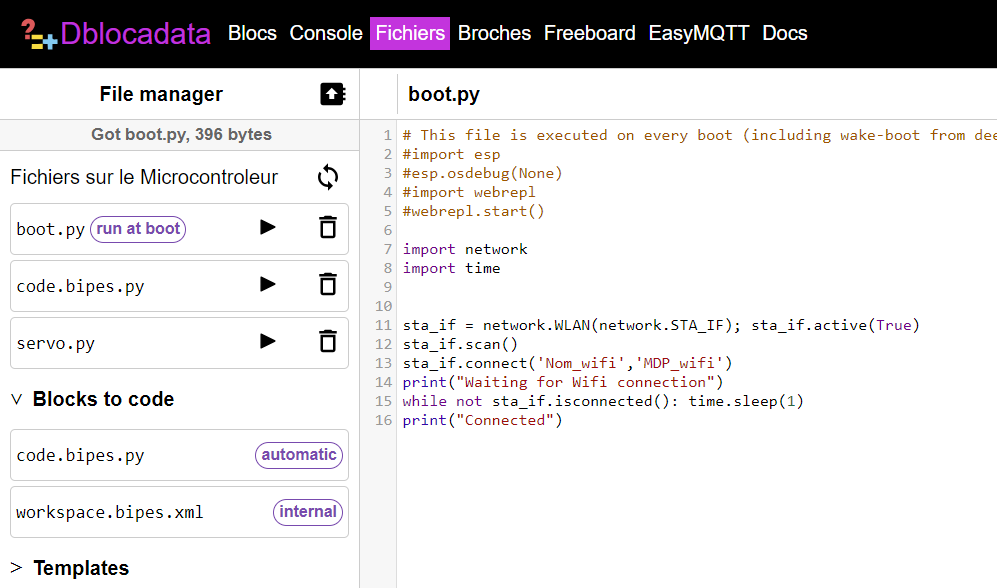Image resolution: width=997 pixels, height=588 pixels.
Task: Open workspace.bipes.xml internal file
Action: click(110, 512)
